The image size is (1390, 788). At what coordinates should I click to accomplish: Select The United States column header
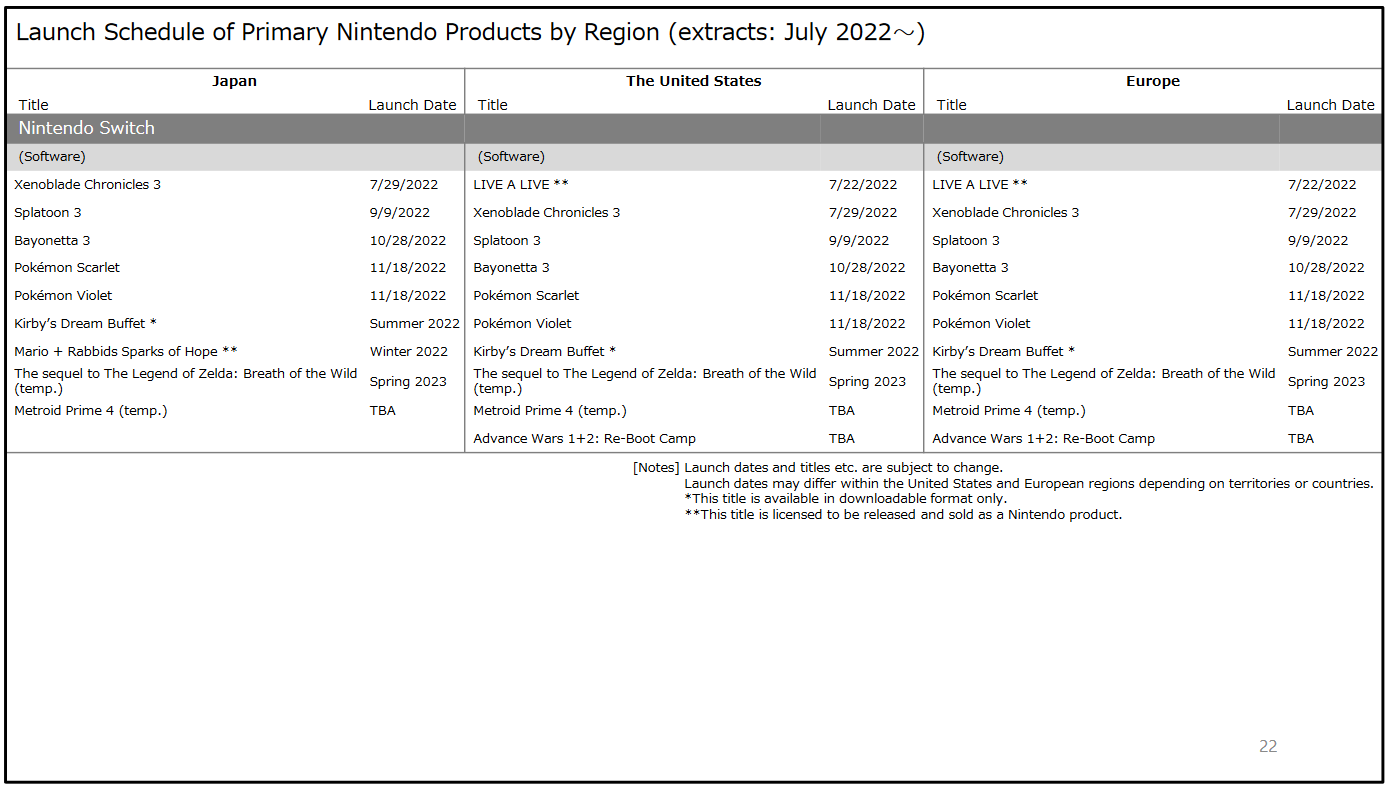(693, 81)
